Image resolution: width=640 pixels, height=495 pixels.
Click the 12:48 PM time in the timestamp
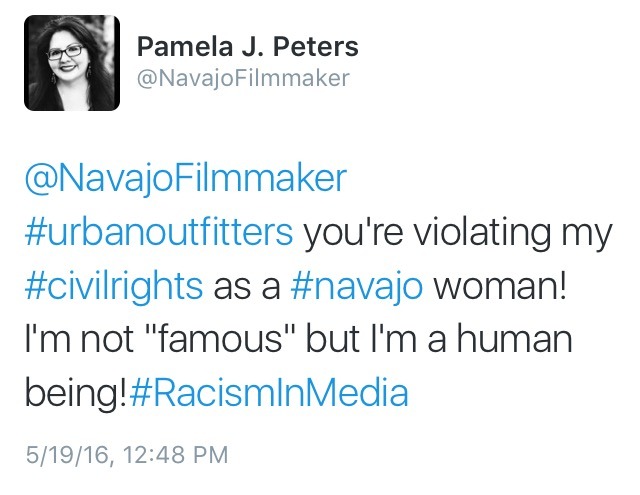175,455
